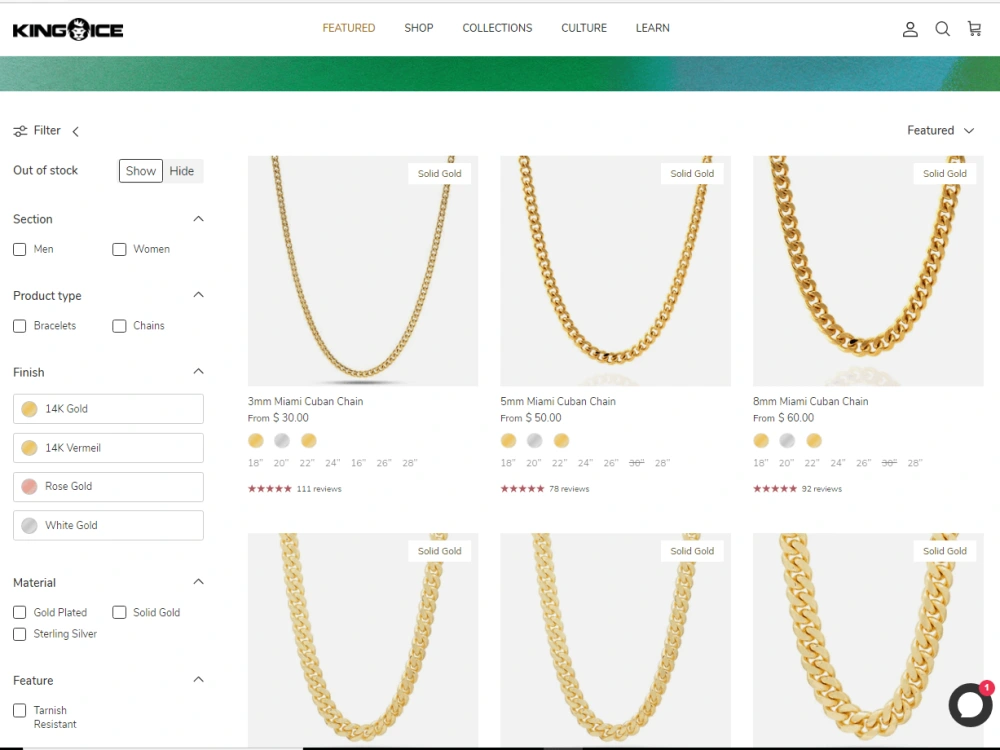Image resolution: width=1000 pixels, height=750 pixels.
Task: Click the Filter label text
Action: click(47, 131)
